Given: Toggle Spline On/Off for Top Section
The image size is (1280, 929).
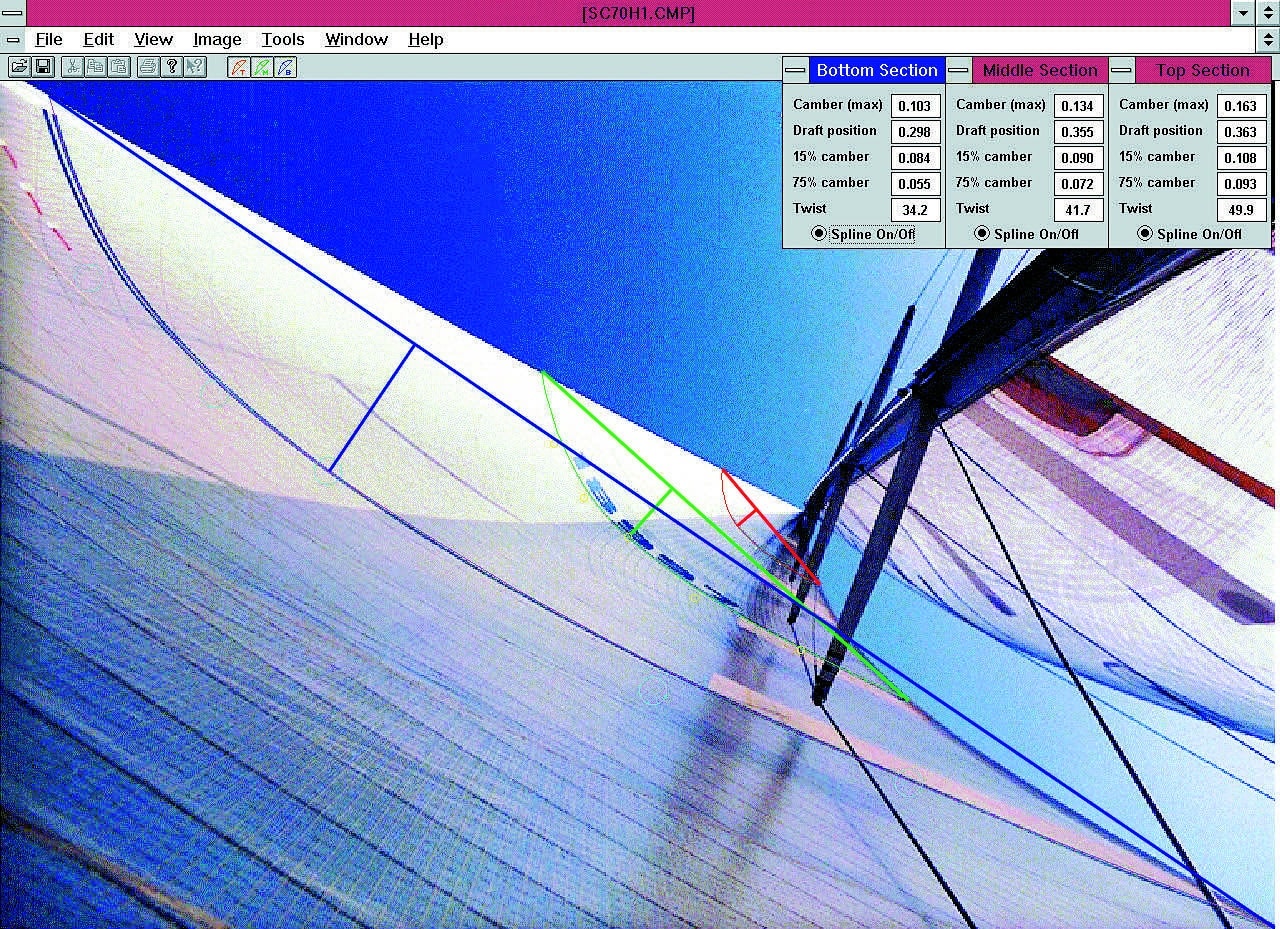Looking at the screenshot, I should tap(1144, 234).
